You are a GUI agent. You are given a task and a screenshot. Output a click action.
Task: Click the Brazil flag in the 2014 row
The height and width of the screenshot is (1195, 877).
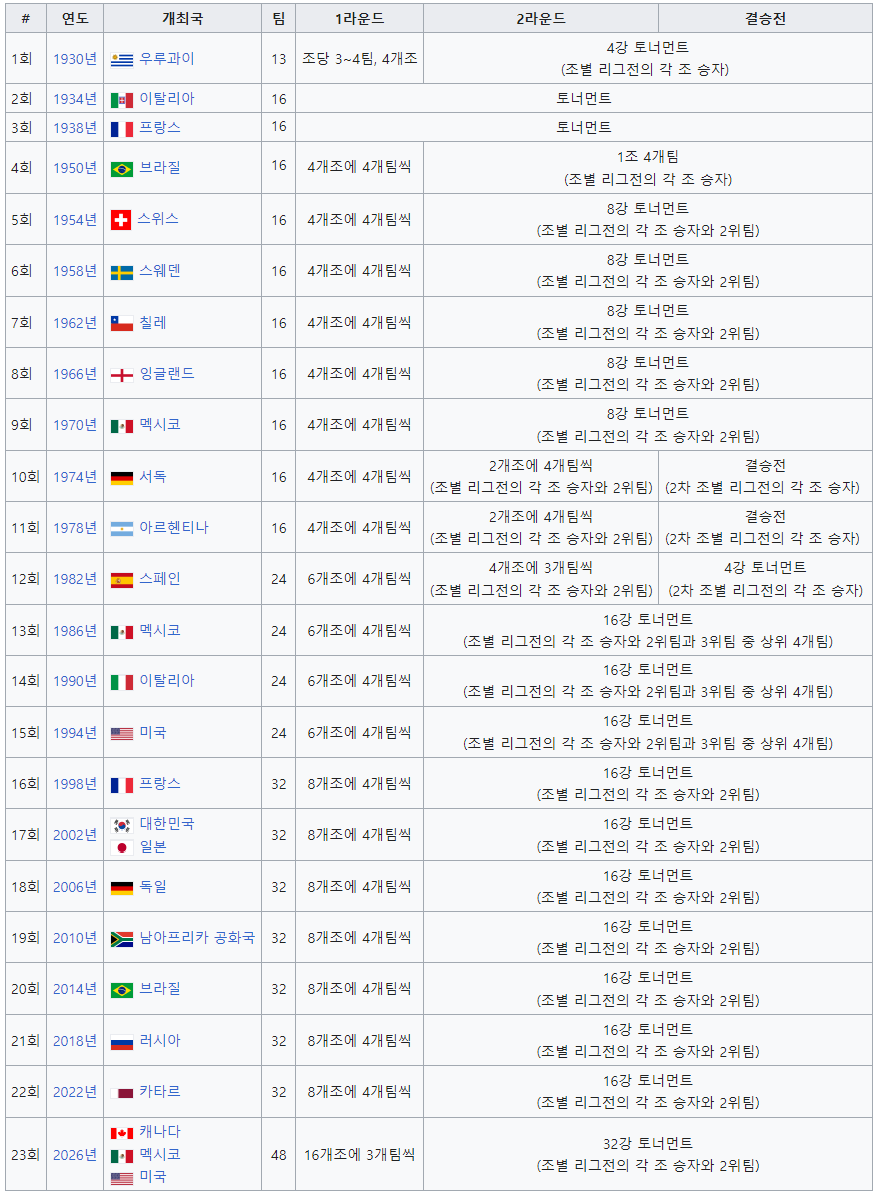(122, 990)
